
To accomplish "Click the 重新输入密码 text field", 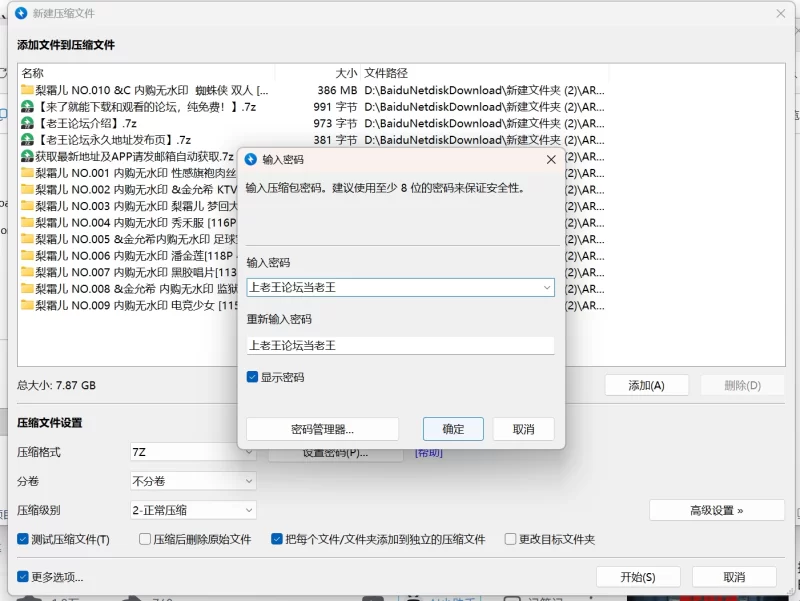I will point(400,346).
